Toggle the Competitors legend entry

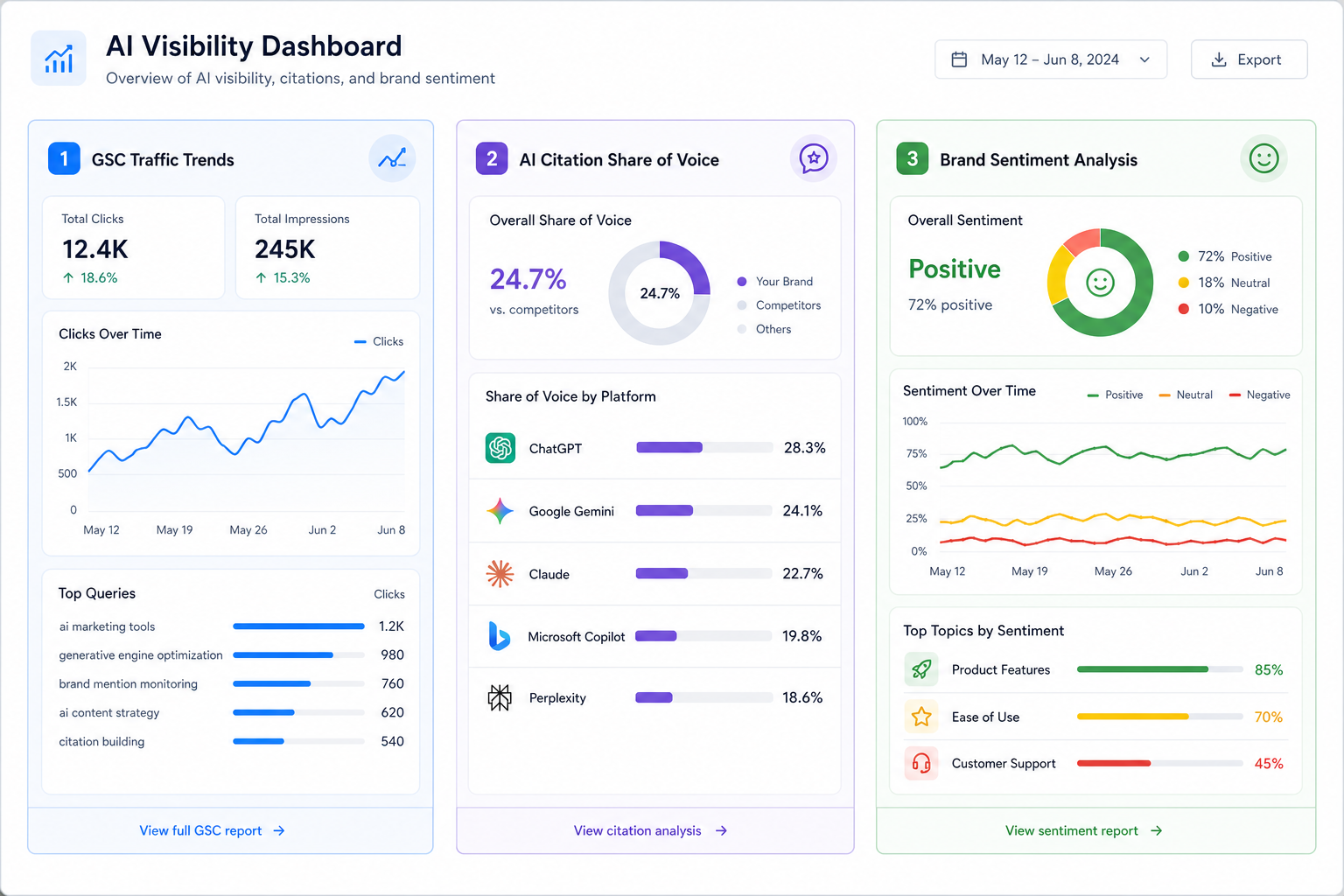(779, 305)
